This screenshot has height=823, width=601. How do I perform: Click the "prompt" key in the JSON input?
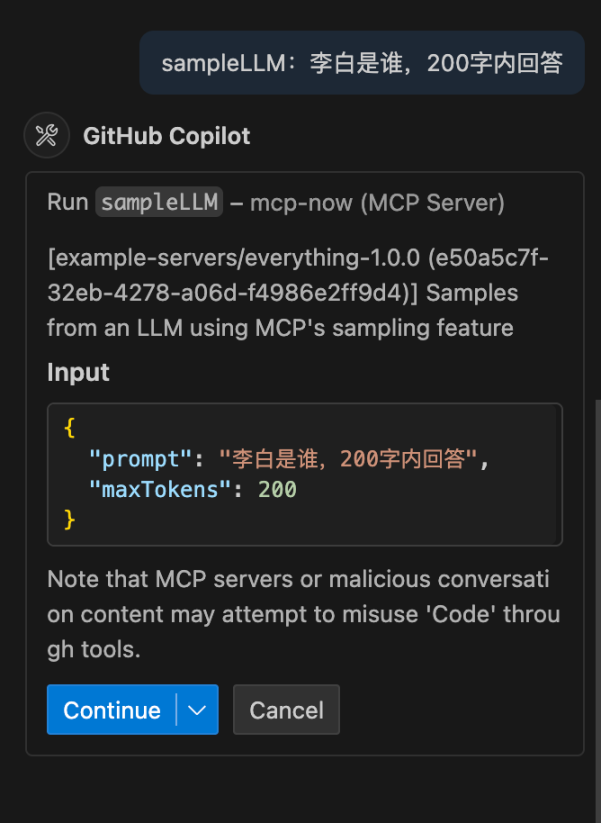coord(140,459)
